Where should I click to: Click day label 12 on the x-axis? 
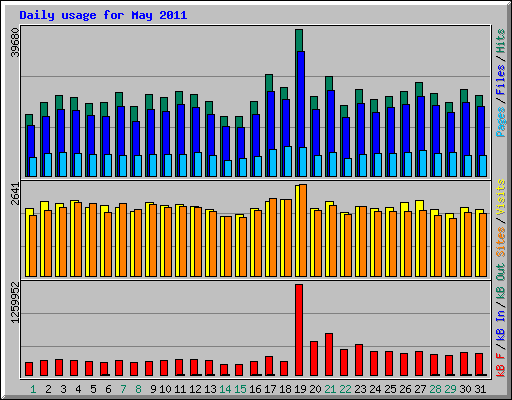pyautogui.click(x=195, y=389)
